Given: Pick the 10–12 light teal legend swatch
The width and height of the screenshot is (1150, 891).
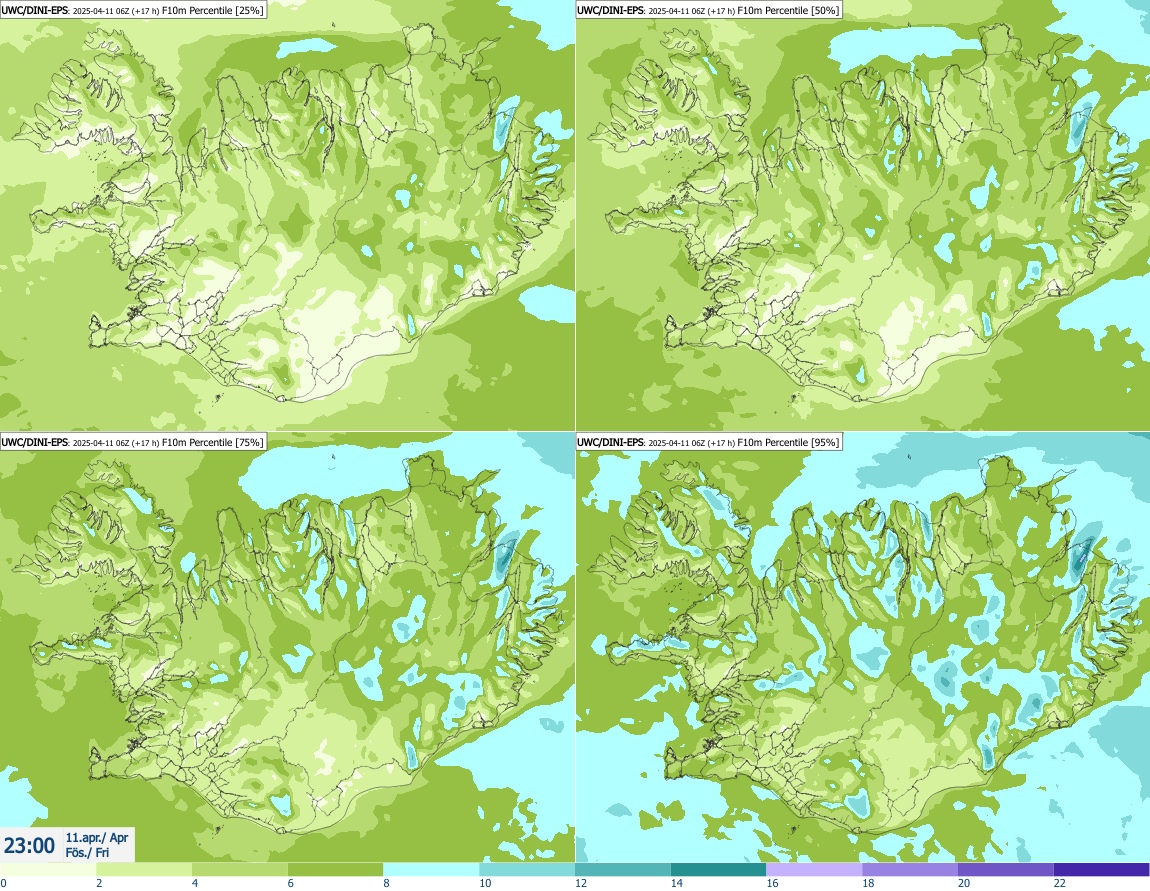Looking at the screenshot, I should (x=527, y=870).
